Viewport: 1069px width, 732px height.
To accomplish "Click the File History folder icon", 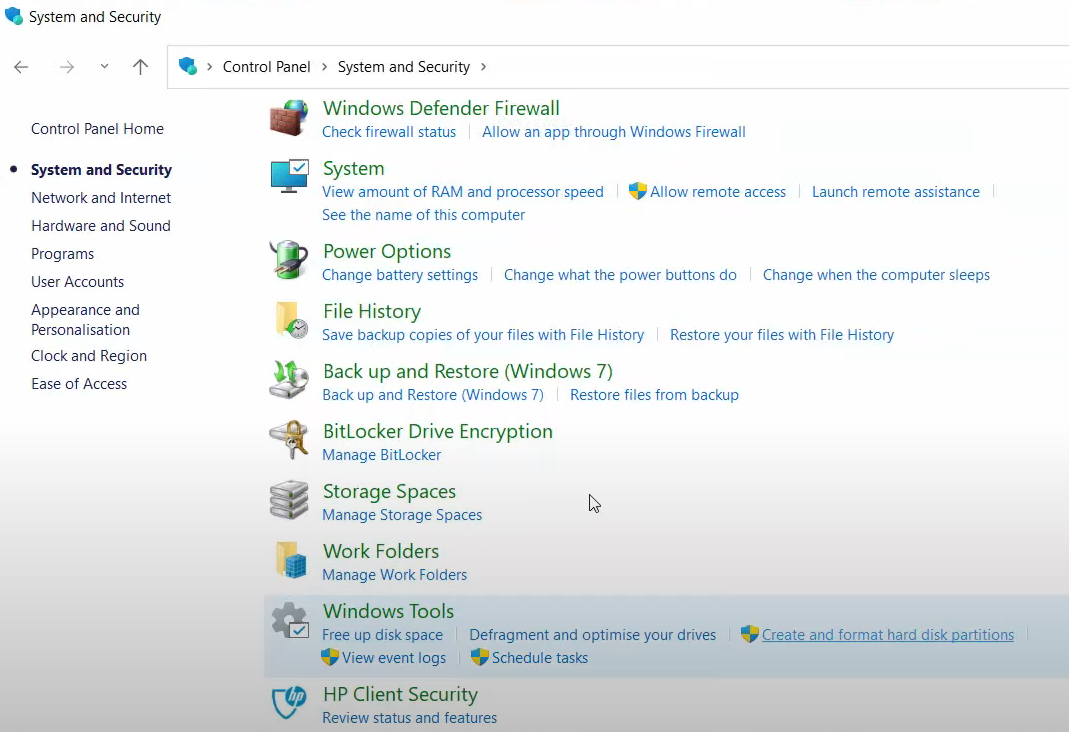I will (x=289, y=321).
